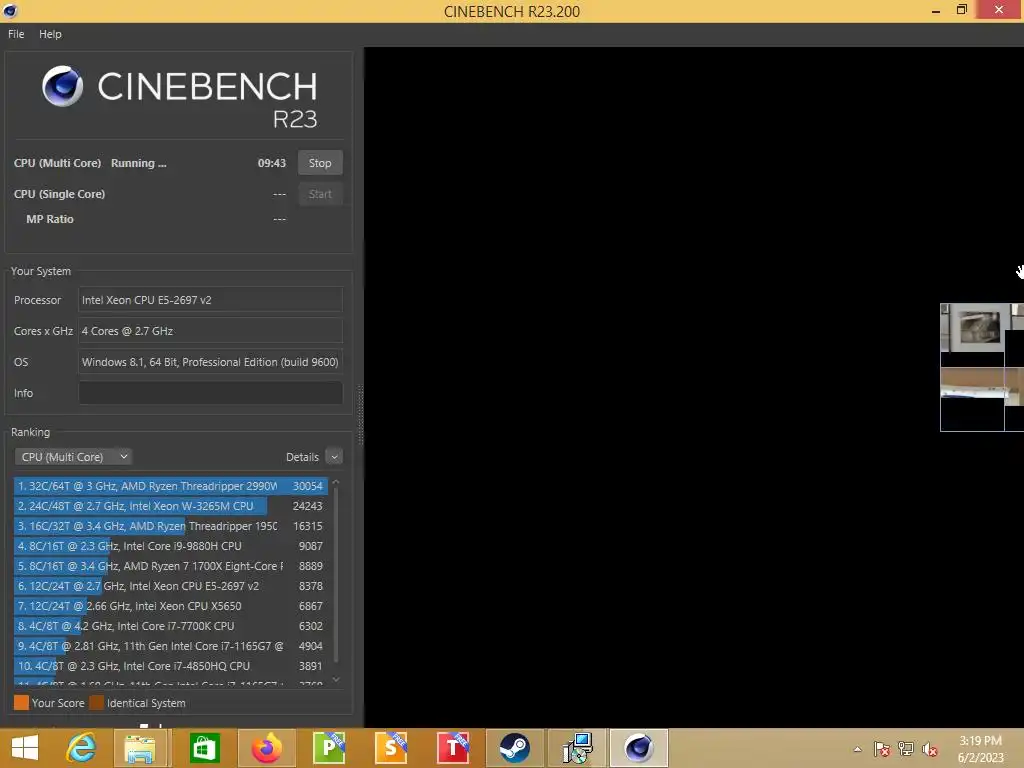Click the muted volume tray icon
Image resolution: width=1024 pixels, height=768 pixels.
coord(929,749)
